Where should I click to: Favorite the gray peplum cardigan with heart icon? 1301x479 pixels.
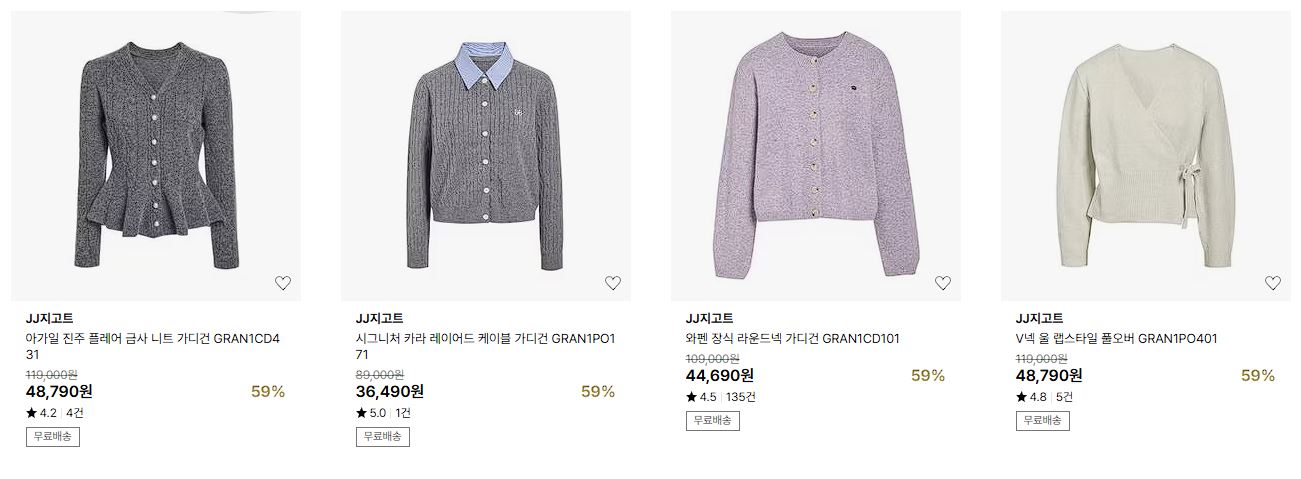coord(283,283)
